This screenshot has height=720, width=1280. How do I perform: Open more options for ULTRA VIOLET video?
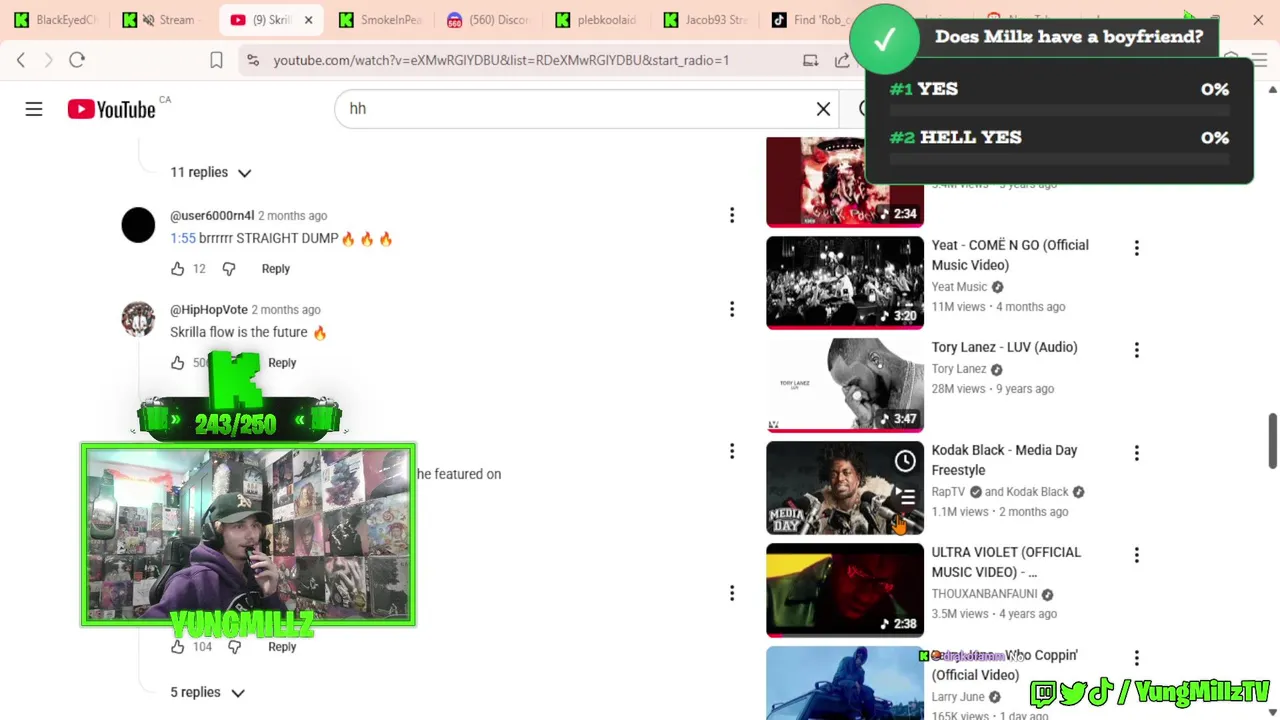coord(1137,555)
